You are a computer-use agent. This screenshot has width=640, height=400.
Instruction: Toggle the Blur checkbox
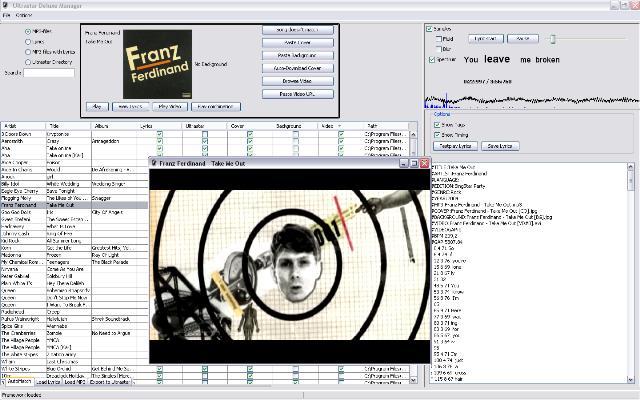(439, 49)
